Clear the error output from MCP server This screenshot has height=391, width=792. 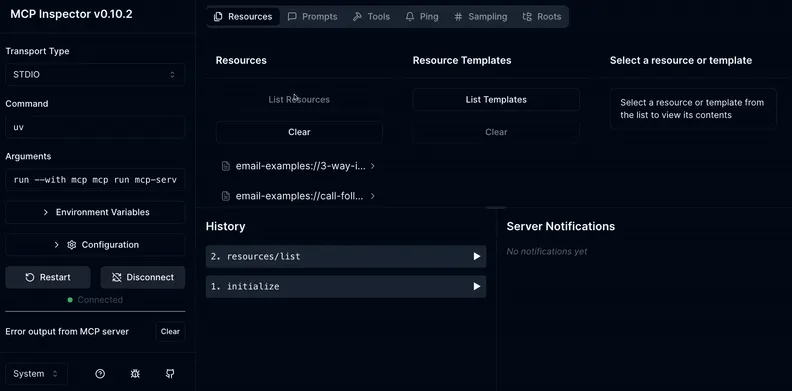click(x=170, y=332)
